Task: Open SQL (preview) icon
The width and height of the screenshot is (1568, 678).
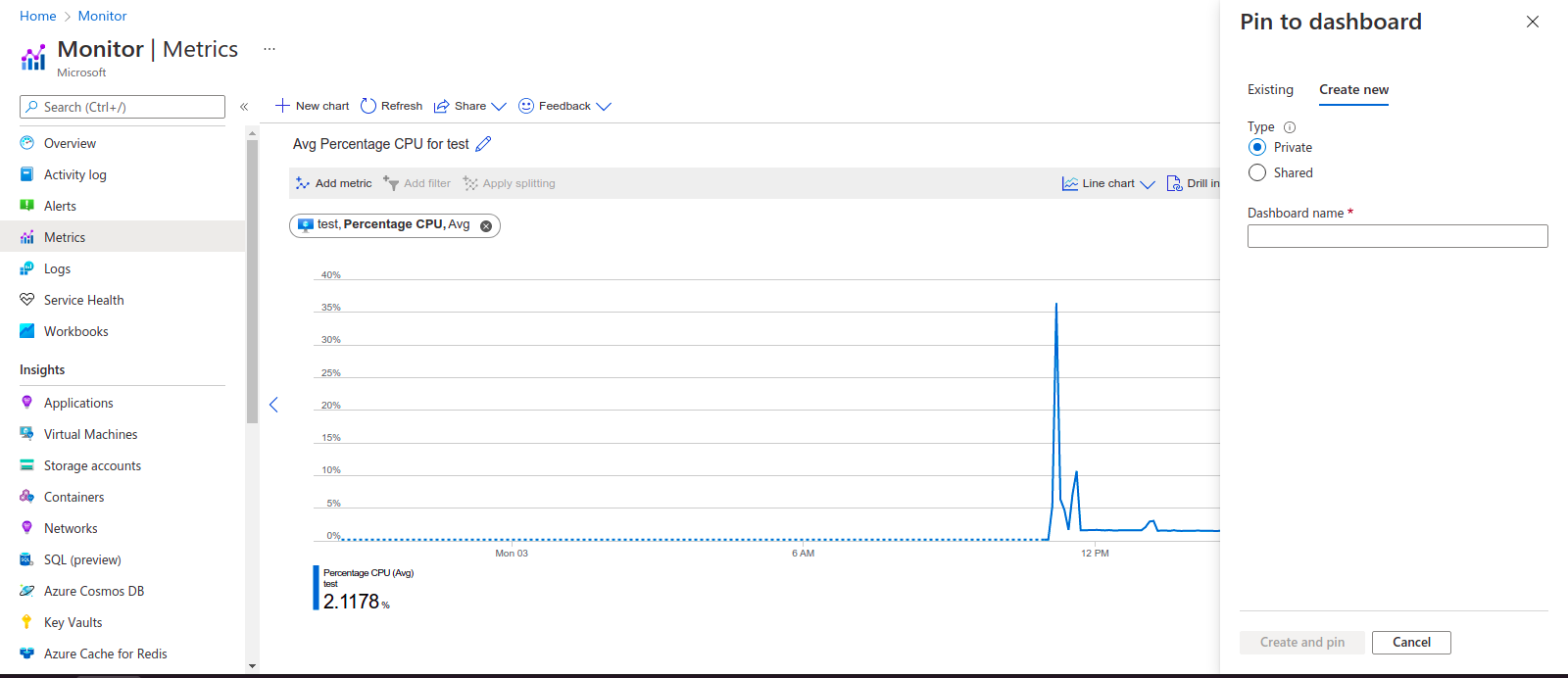Action: [27, 559]
